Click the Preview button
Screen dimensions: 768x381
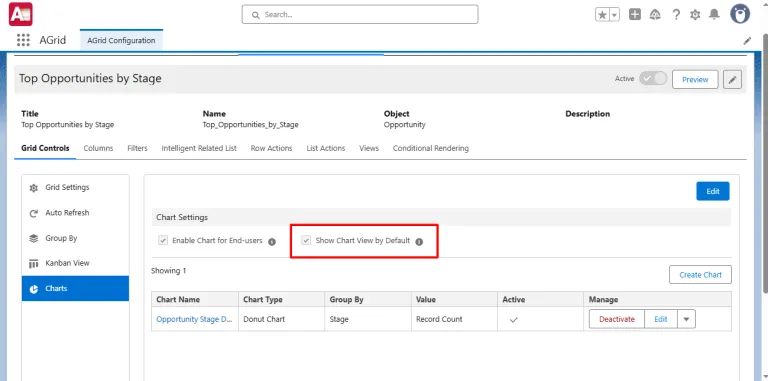[x=695, y=79]
